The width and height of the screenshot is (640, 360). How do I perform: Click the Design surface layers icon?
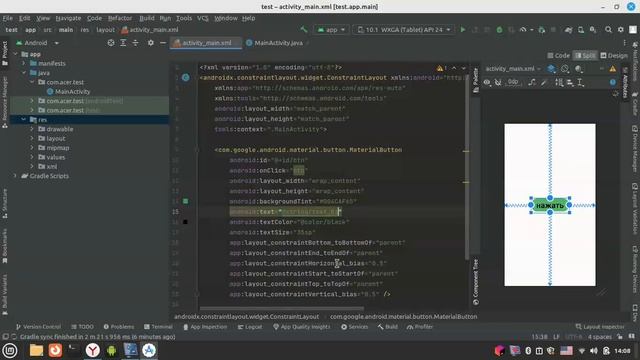pyautogui.click(x=551, y=69)
